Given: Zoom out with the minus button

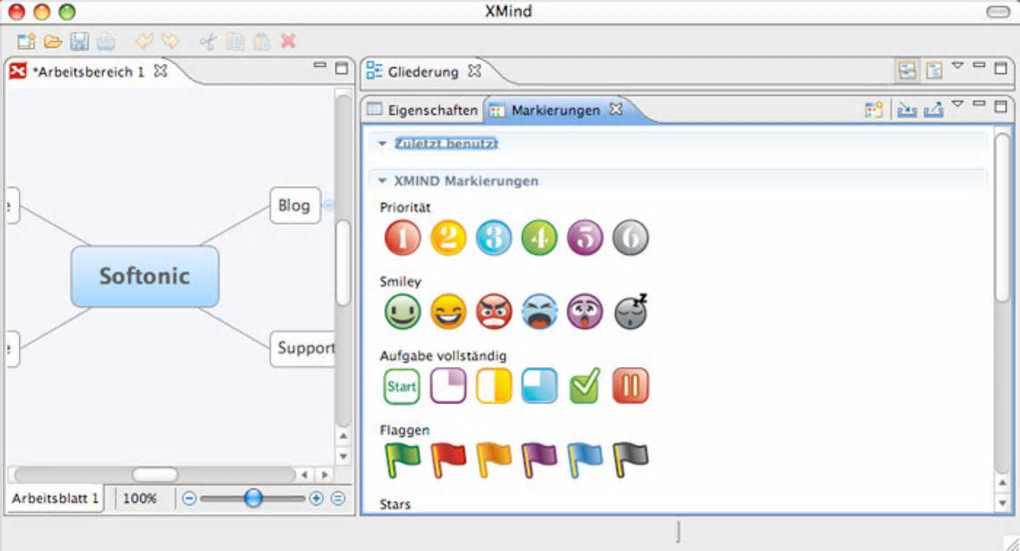Looking at the screenshot, I should pyautogui.click(x=189, y=498).
